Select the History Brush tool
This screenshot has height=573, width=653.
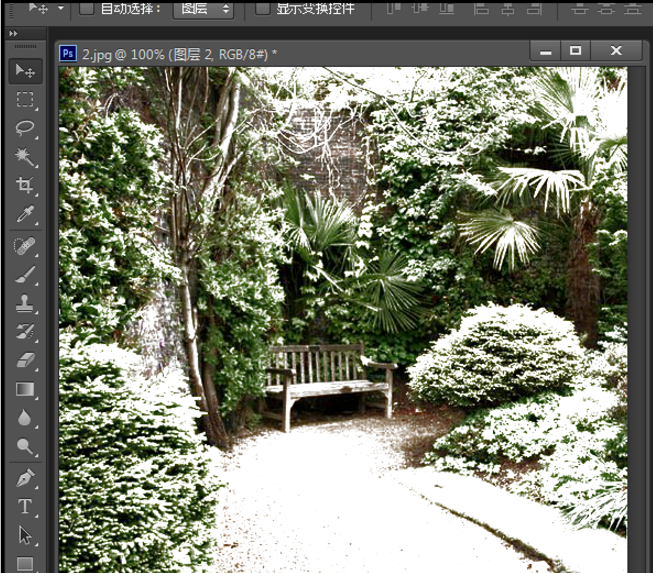pyautogui.click(x=25, y=332)
